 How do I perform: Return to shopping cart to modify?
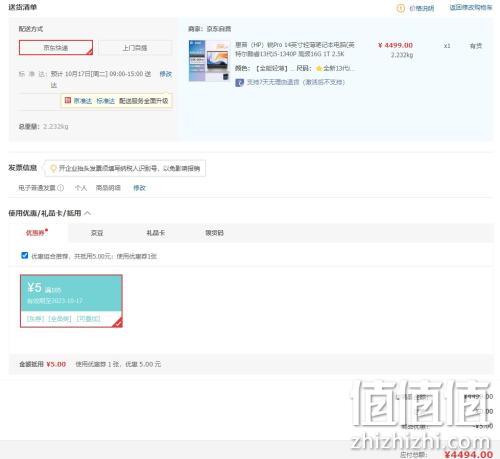[x=471, y=7]
